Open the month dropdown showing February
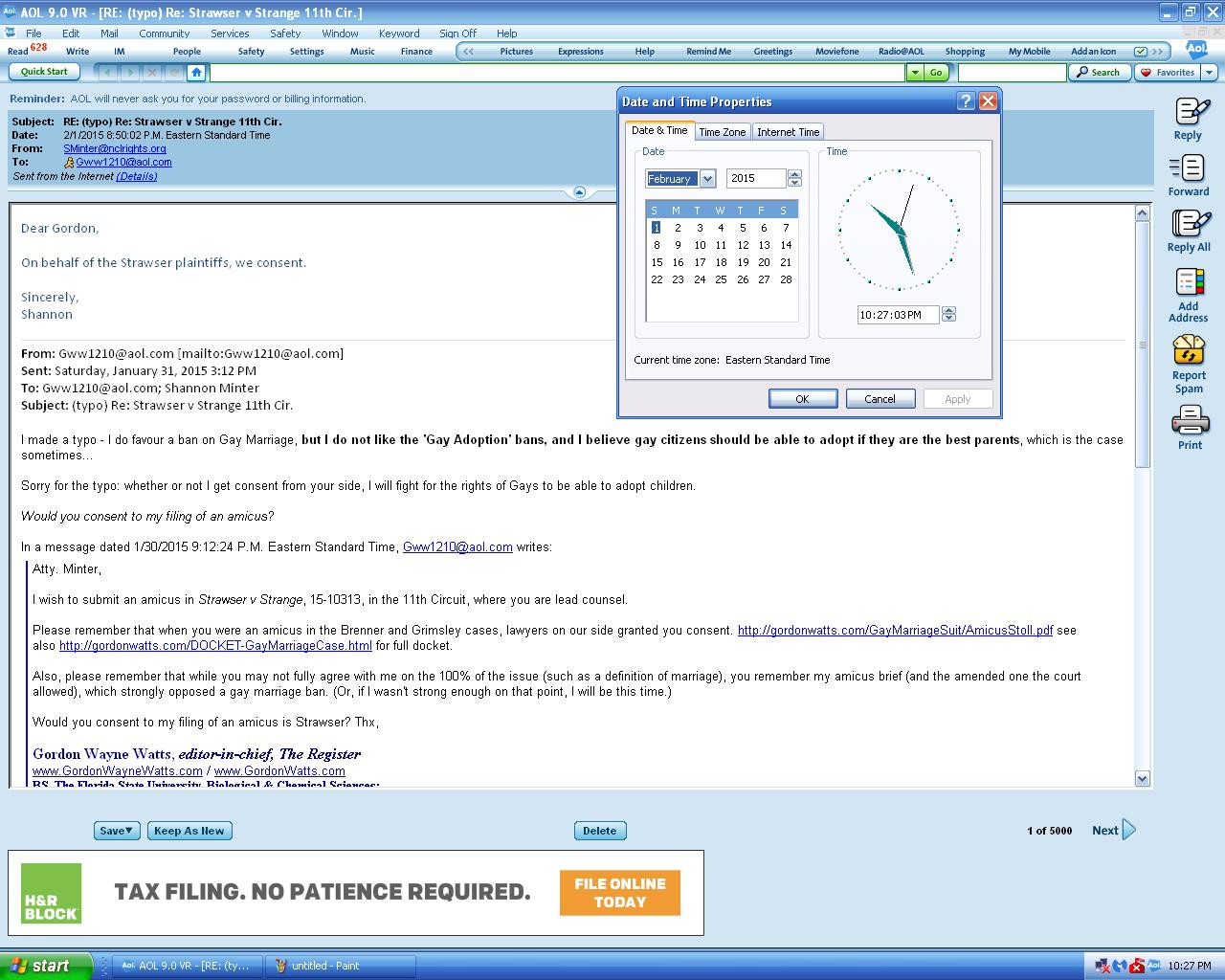The height and width of the screenshot is (980, 1225). [707, 179]
